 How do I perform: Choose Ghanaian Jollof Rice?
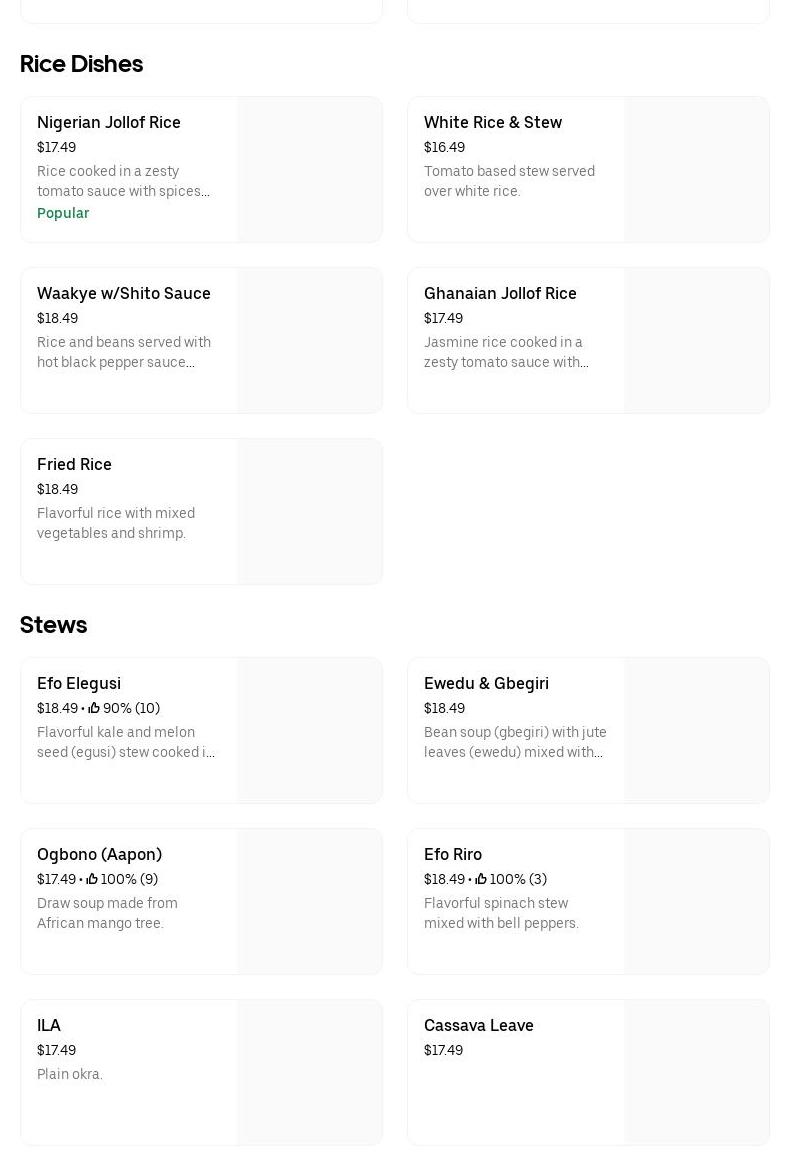pos(500,294)
